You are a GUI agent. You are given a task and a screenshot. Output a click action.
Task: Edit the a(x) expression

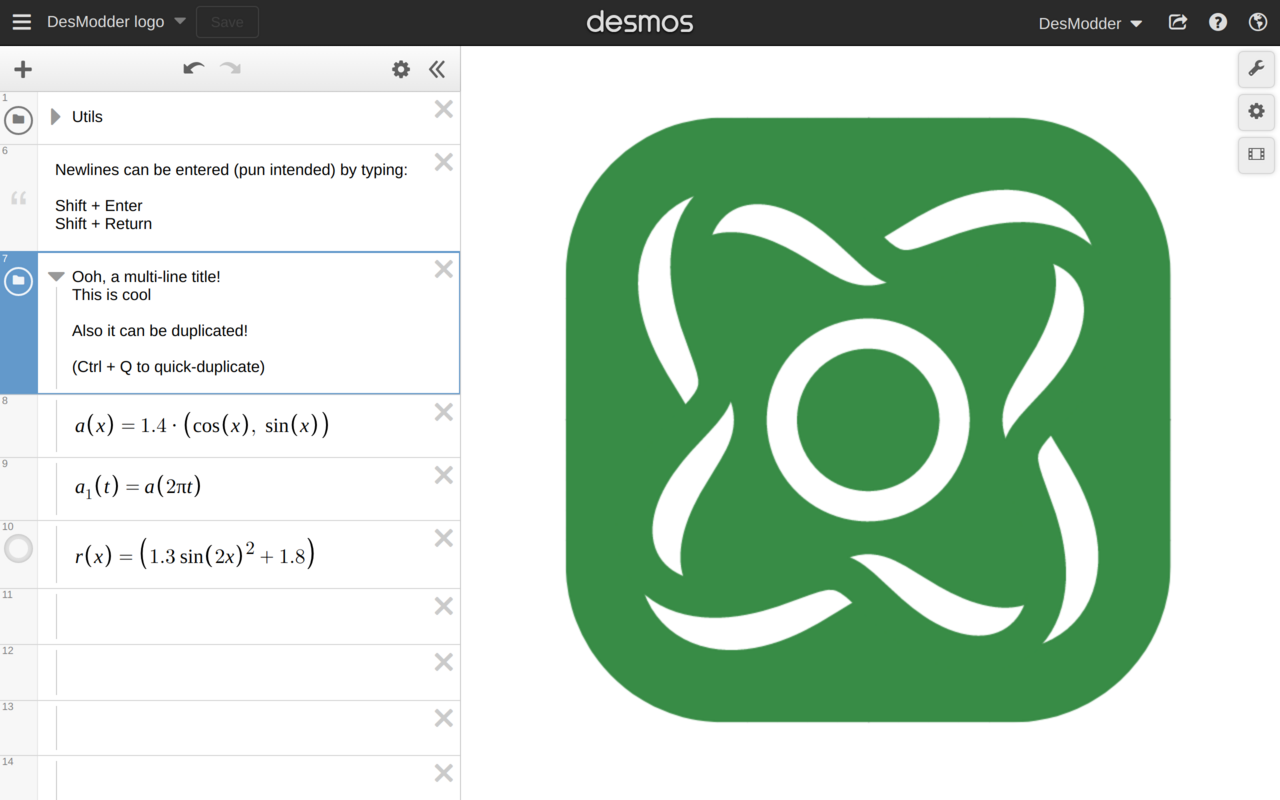(202, 426)
